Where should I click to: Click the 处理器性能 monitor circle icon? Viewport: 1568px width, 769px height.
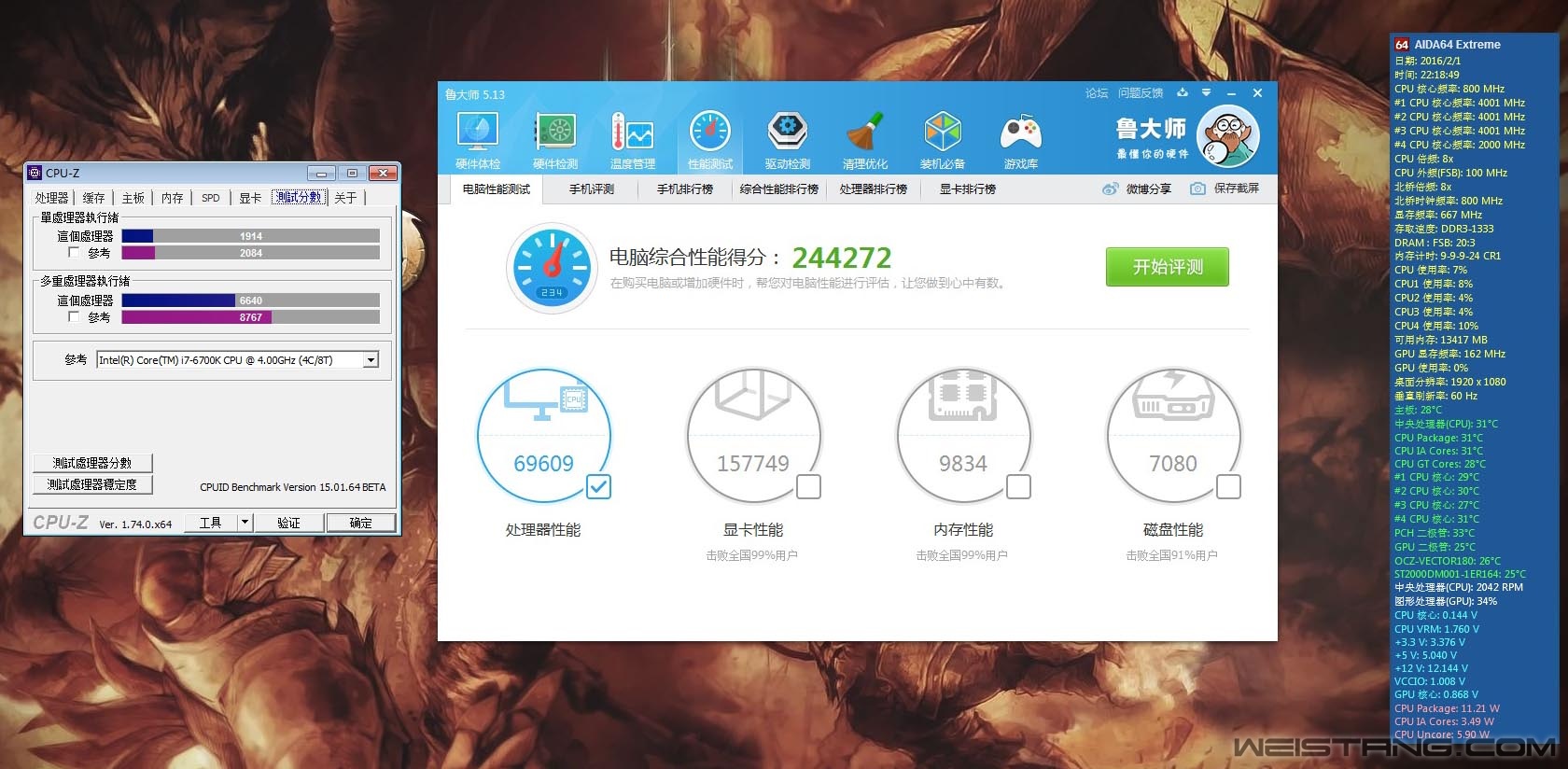[544, 435]
